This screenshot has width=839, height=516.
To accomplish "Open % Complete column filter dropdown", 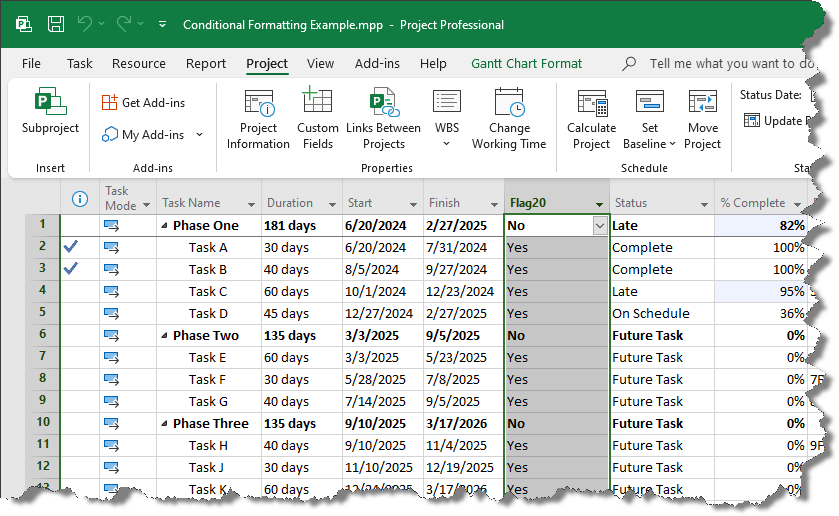I will click(798, 205).
